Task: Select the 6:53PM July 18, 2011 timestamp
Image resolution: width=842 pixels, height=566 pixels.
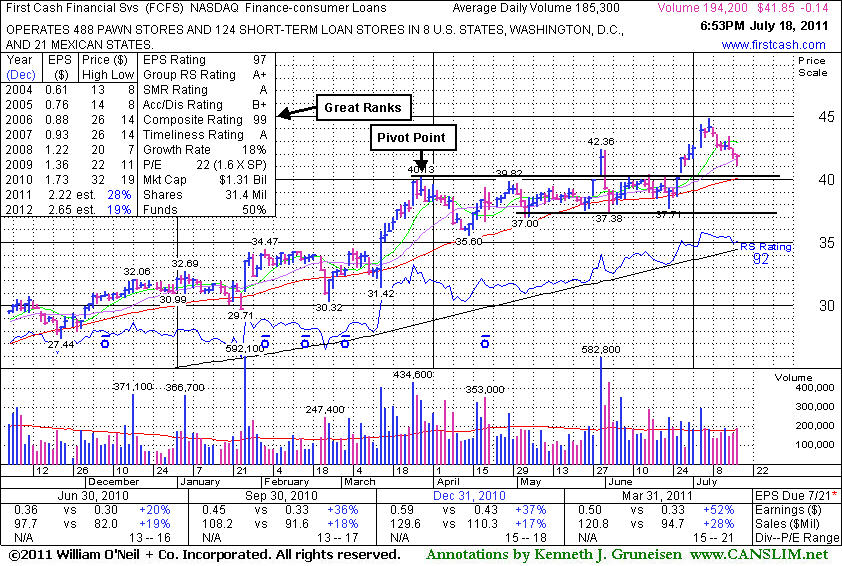Action: (764, 26)
